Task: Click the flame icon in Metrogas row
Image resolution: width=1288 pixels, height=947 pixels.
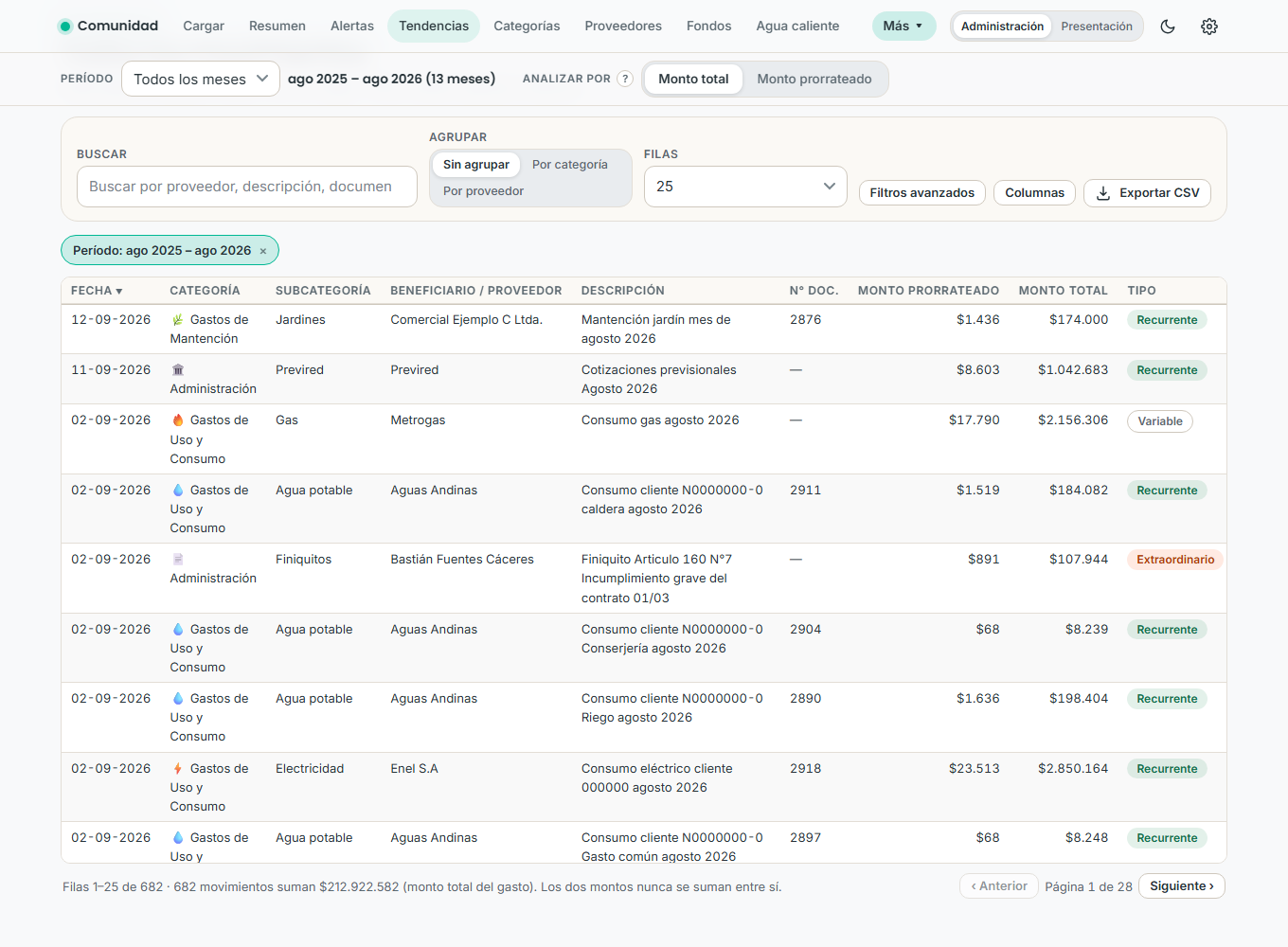Action: (177, 420)
